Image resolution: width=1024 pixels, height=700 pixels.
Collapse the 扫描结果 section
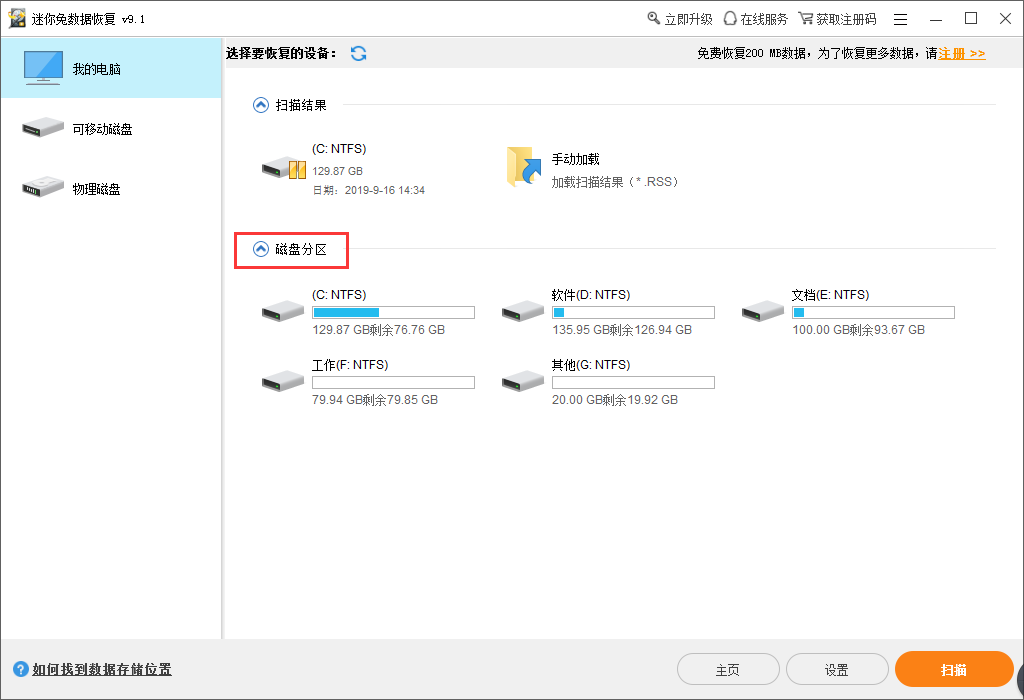pyautogui.click(x=261, y=105)
